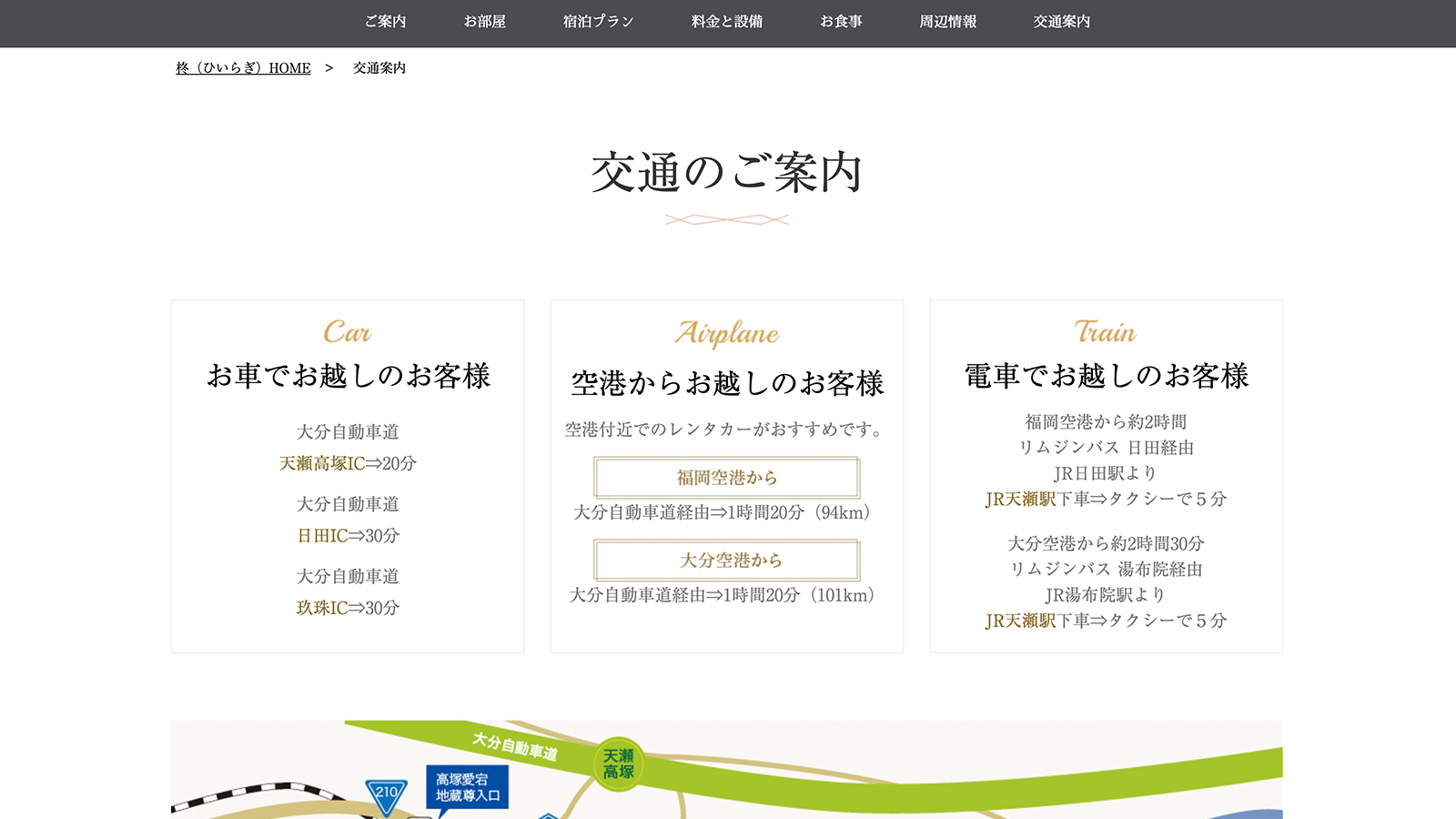Click the 大分空港から boxed button

tap(726, 561)
